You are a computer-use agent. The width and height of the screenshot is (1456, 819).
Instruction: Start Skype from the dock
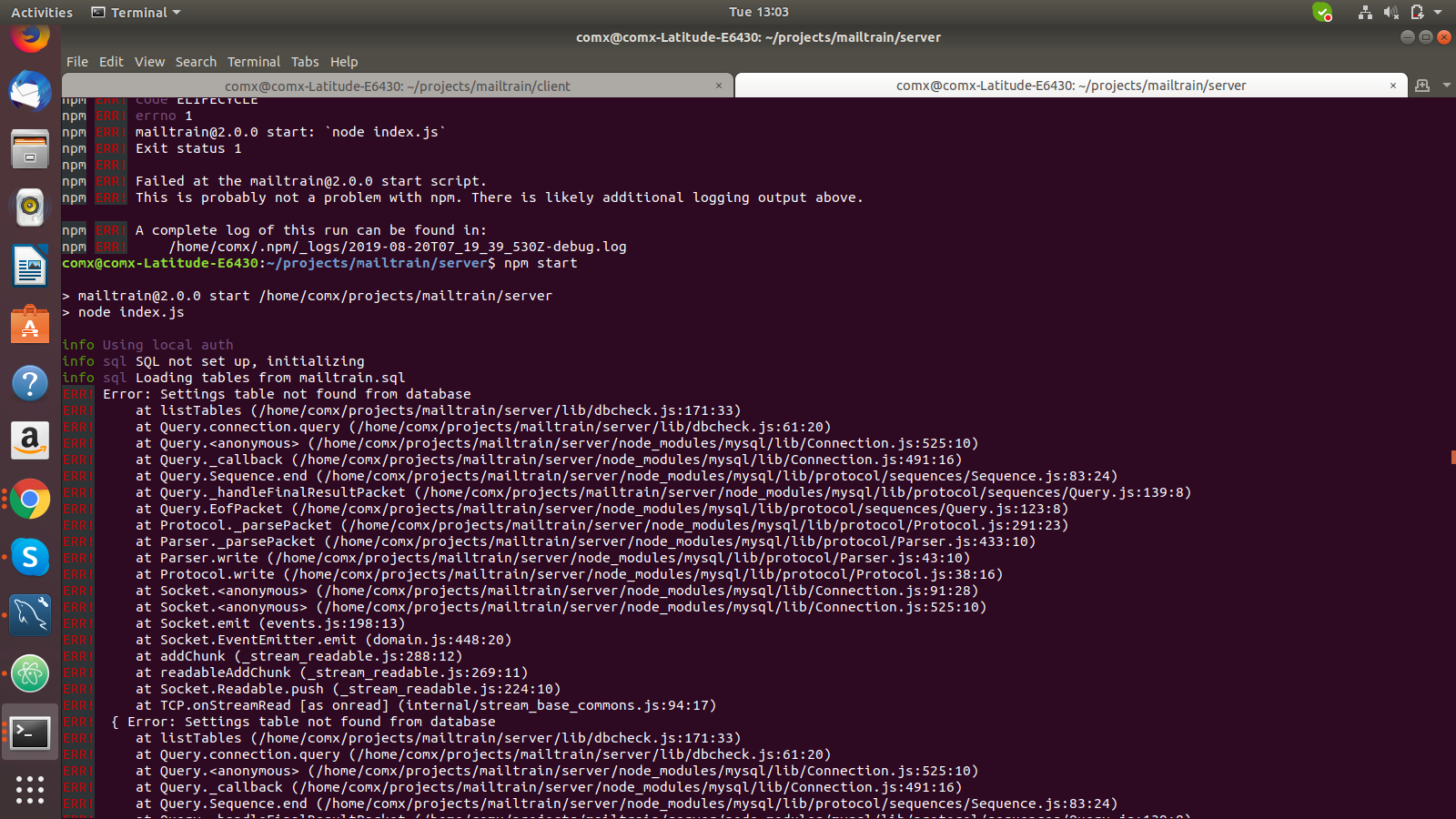(x=30, y=558)
